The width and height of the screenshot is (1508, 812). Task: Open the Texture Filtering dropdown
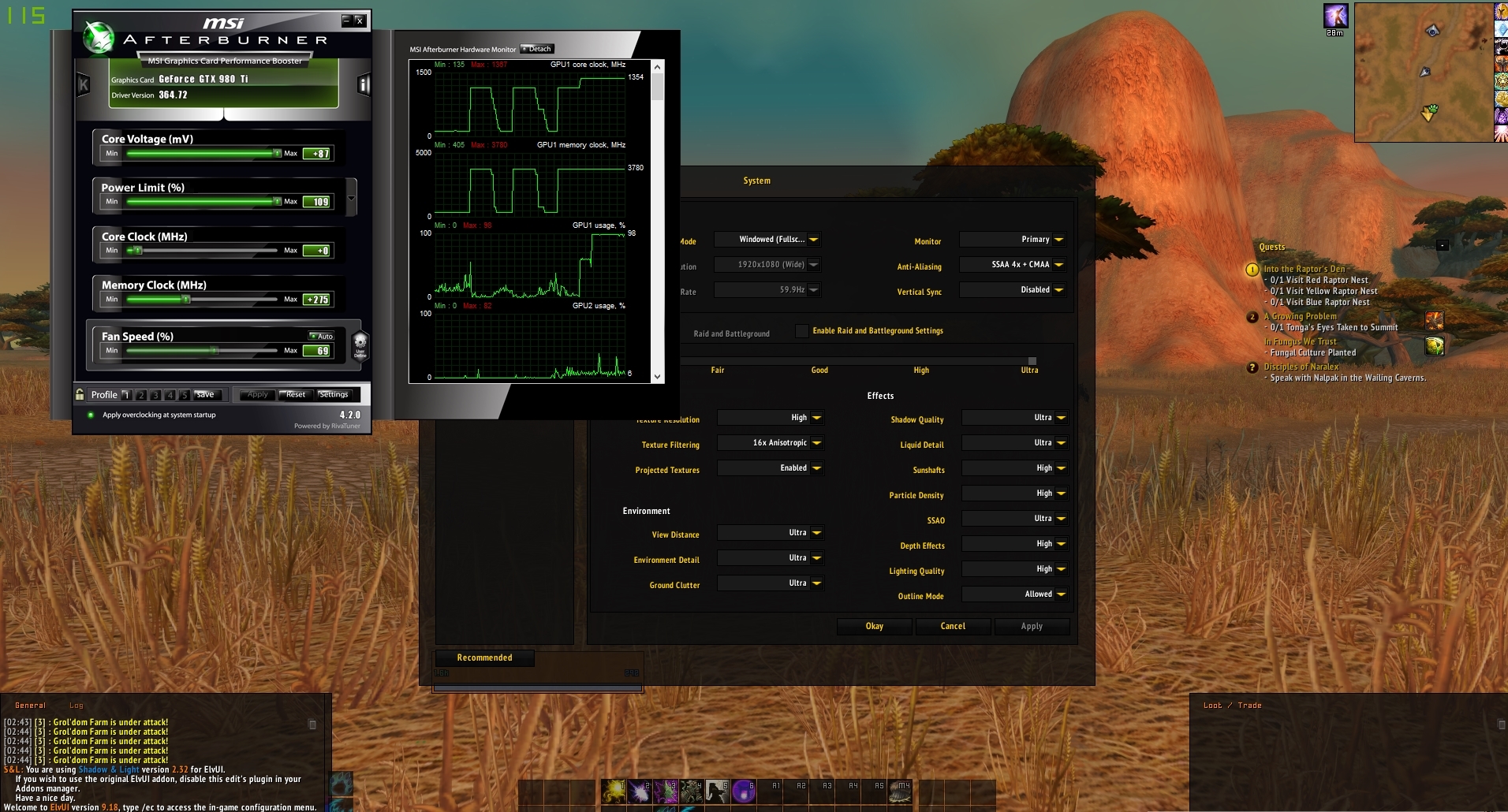click(771, 443)
